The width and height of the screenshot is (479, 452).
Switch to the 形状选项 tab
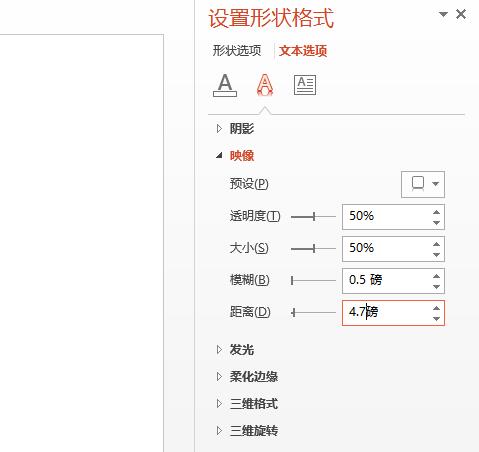pyautogui.click(x=237, y=51)
